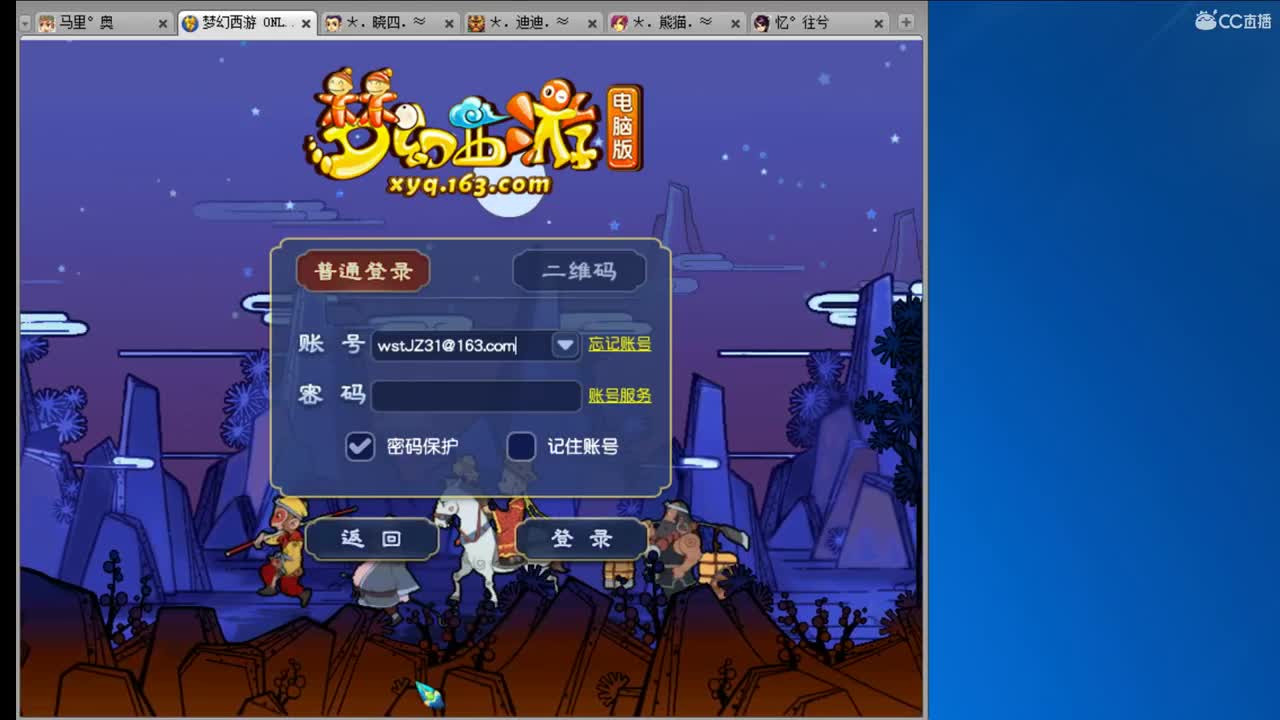The width and height of the screenshot is (1280, 720).
Task: Close the 忆° 往兮 tab
Action: (878, 23)
